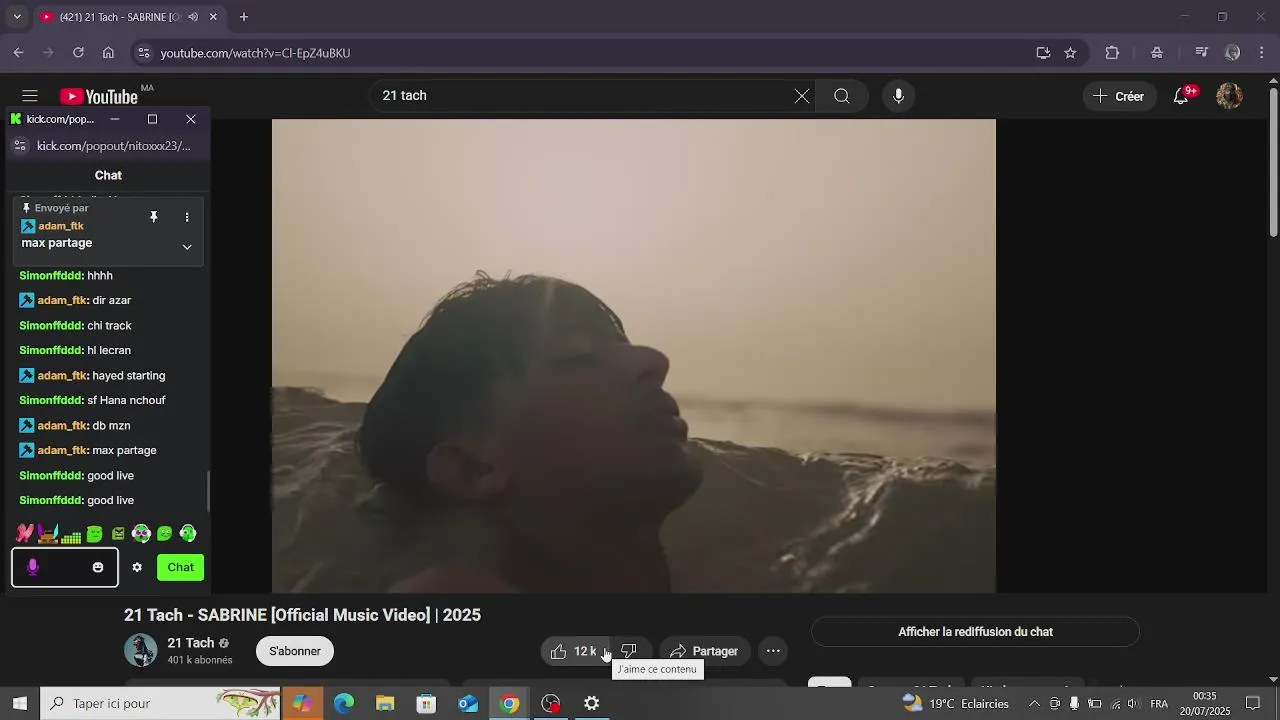Go back in Chrome
The height and width of the screenshot is (720, 1280).
[18, 53]
